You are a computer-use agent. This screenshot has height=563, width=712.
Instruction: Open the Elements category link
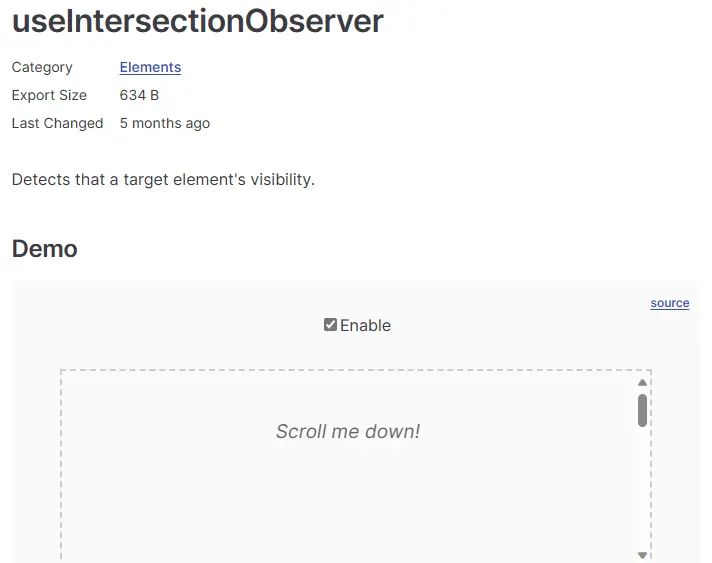coord(150,68)
